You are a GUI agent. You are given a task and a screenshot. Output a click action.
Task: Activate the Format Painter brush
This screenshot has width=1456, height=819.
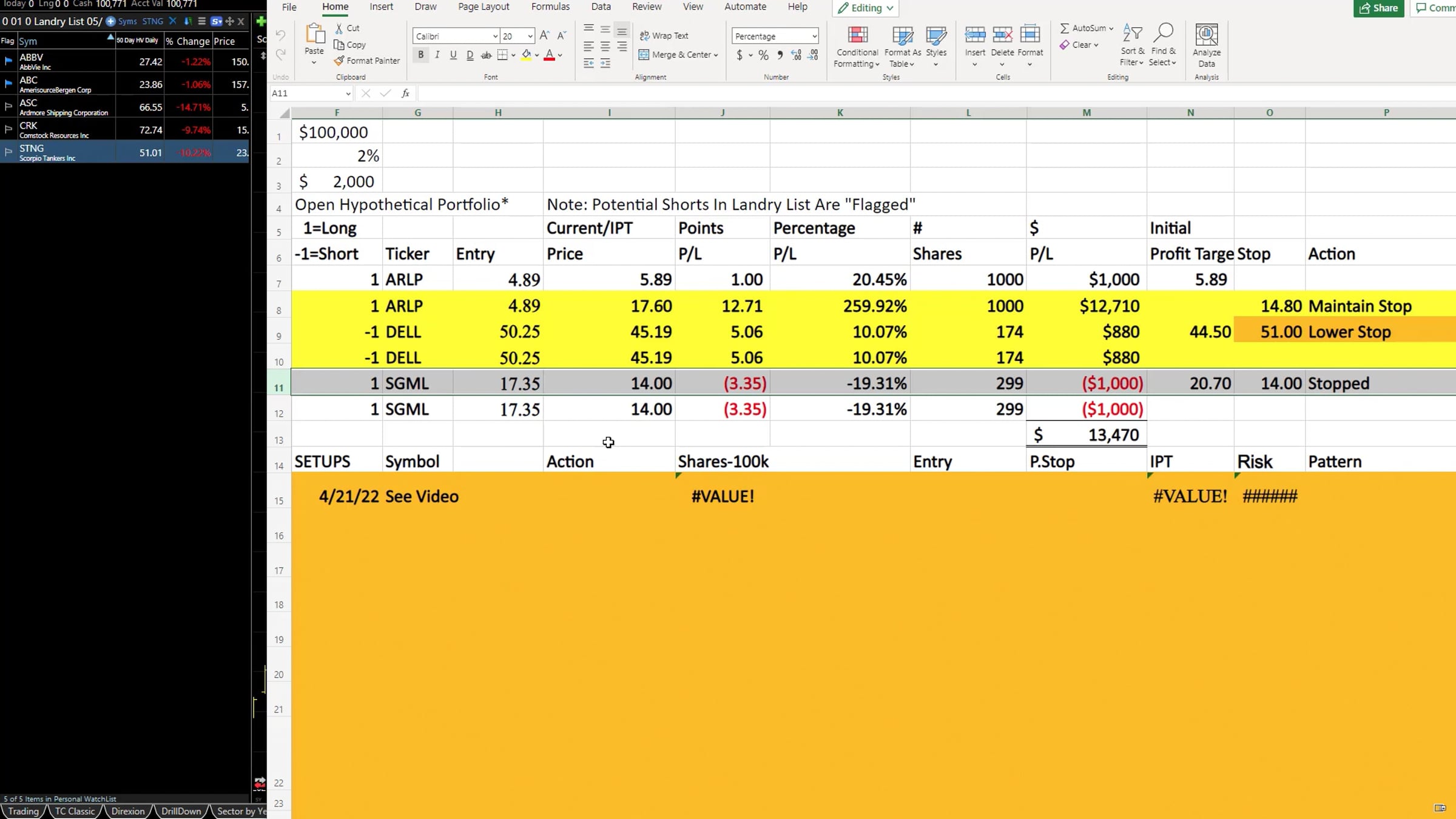pos(367,61)
